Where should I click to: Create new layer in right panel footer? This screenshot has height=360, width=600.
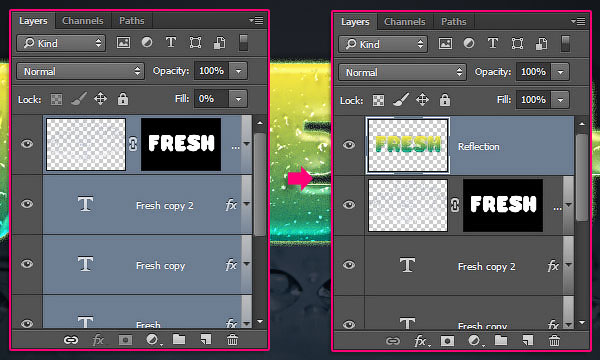pos(528,340)
